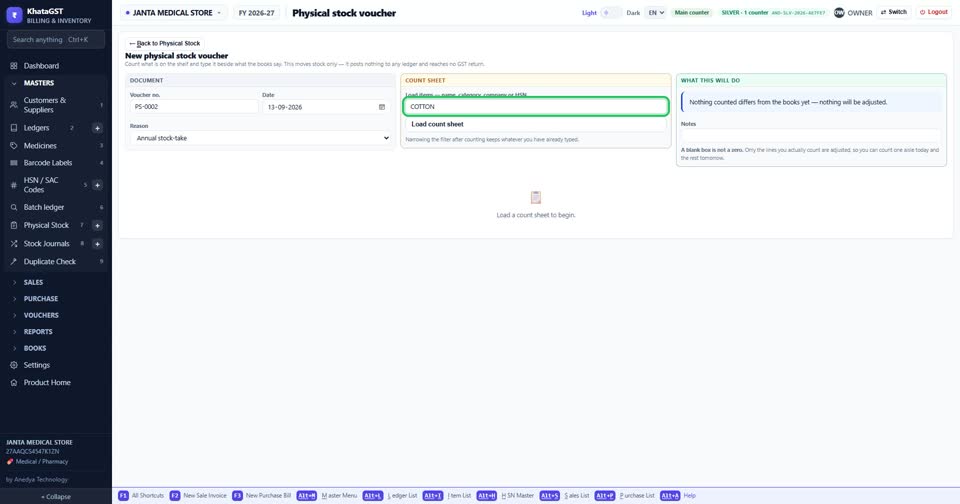Open Duplicate Check menu item

[x=56, y=261]
